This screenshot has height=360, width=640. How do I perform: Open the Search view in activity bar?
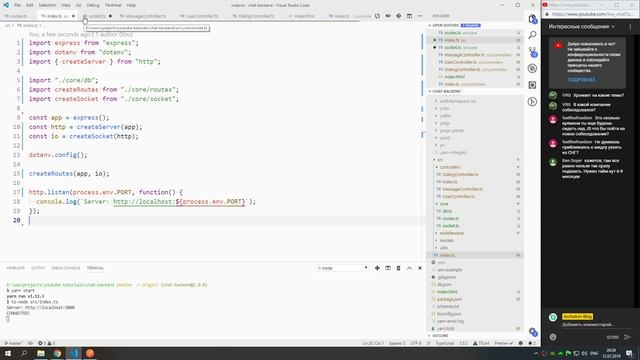532,35
